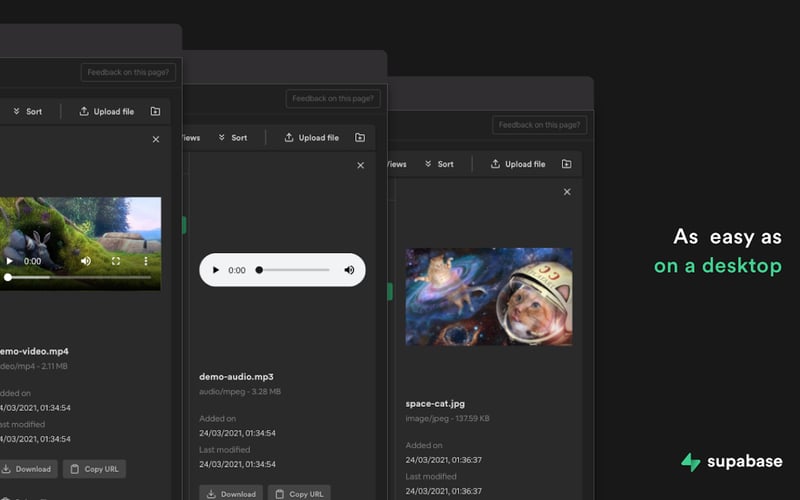The width and height of the screenshot is (800, 500).
Task: Download the demo-video.mp4 file
Action: tap(28, 469)
